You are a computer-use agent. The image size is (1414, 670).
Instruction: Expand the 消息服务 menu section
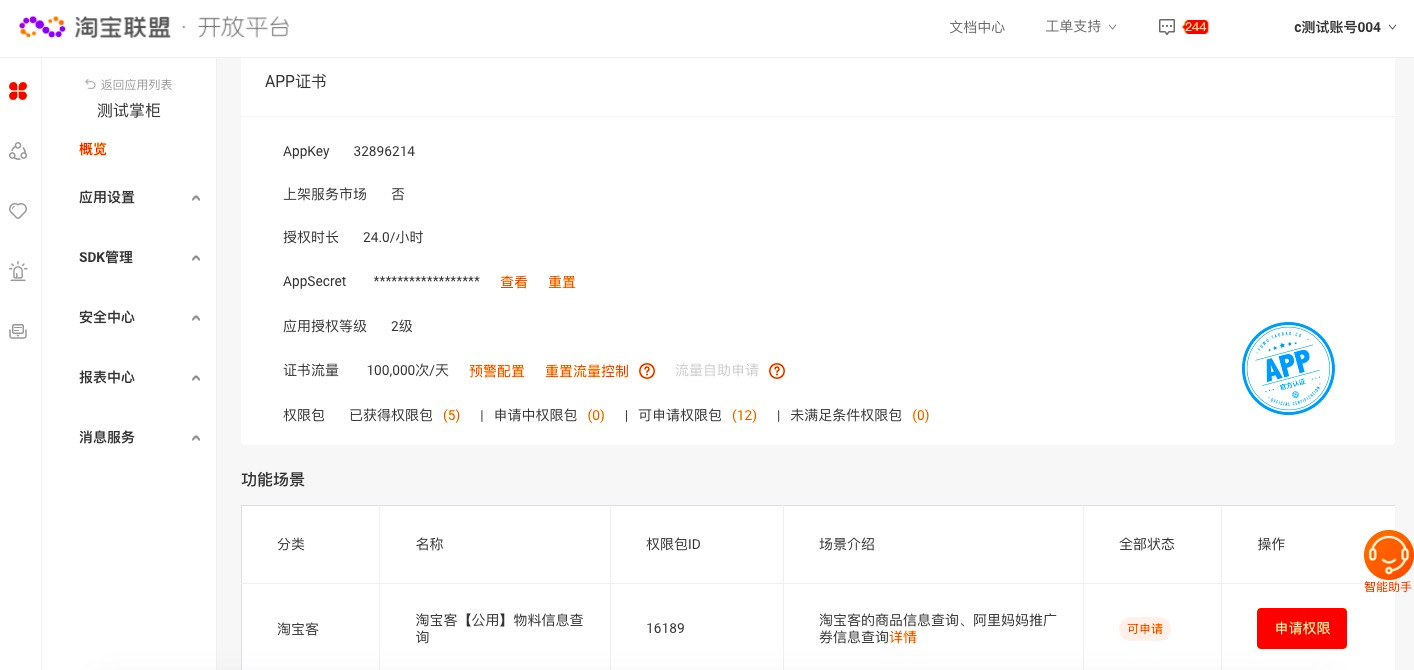pos(140,438)
